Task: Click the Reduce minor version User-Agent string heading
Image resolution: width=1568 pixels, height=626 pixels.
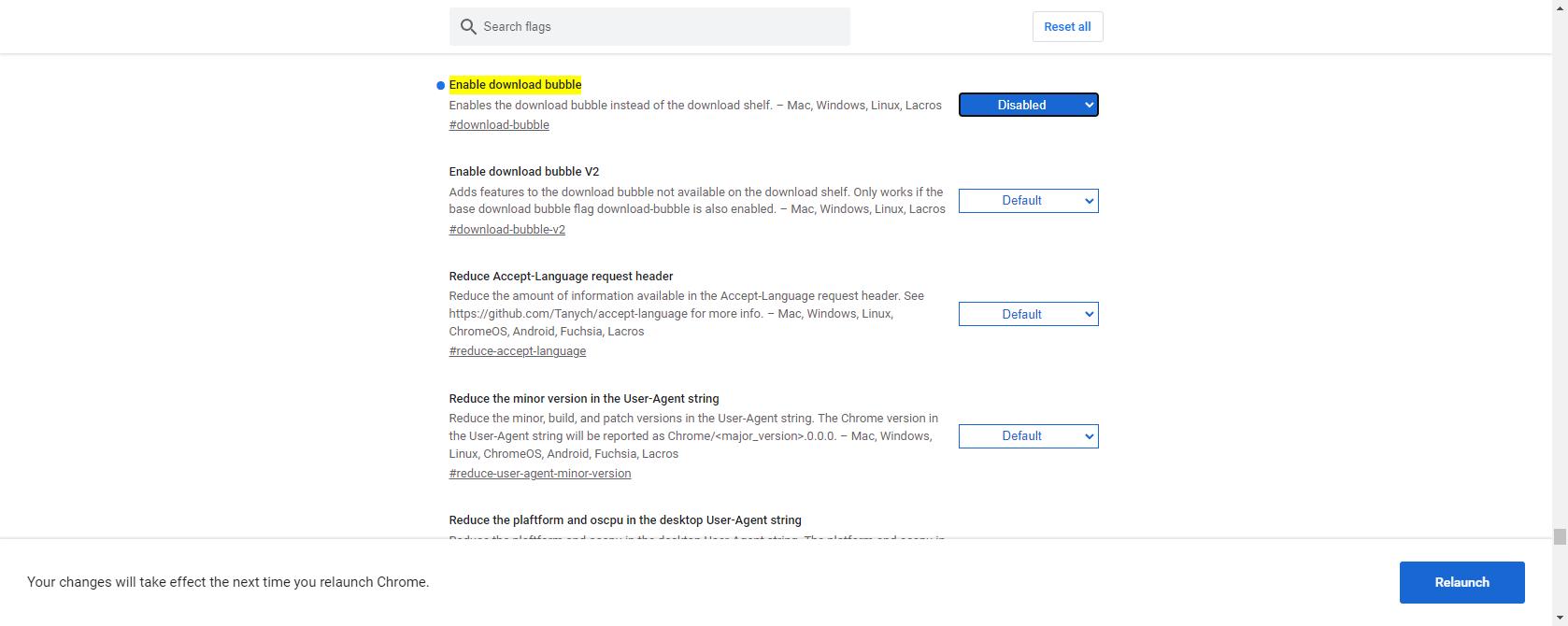Action: click(x=583, y=399)
